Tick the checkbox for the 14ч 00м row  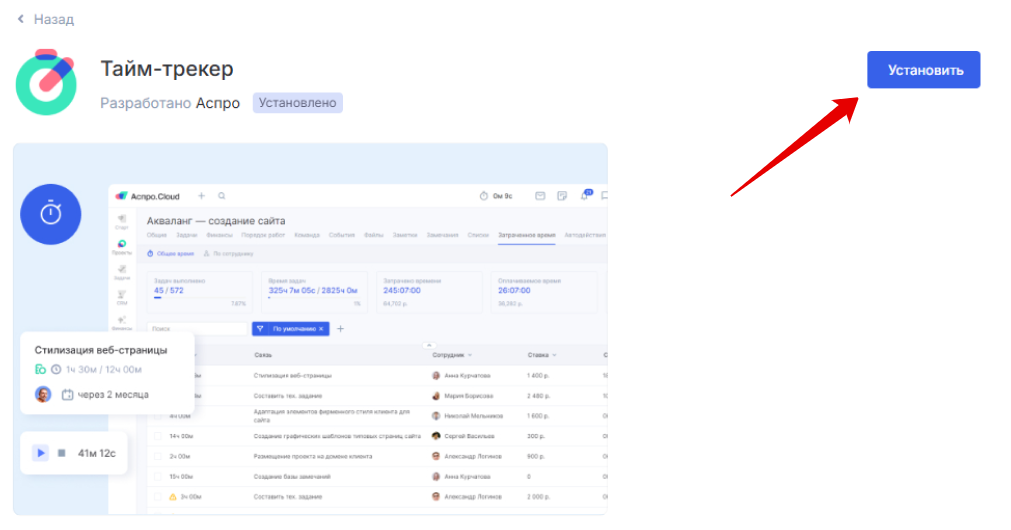point(156,436)
